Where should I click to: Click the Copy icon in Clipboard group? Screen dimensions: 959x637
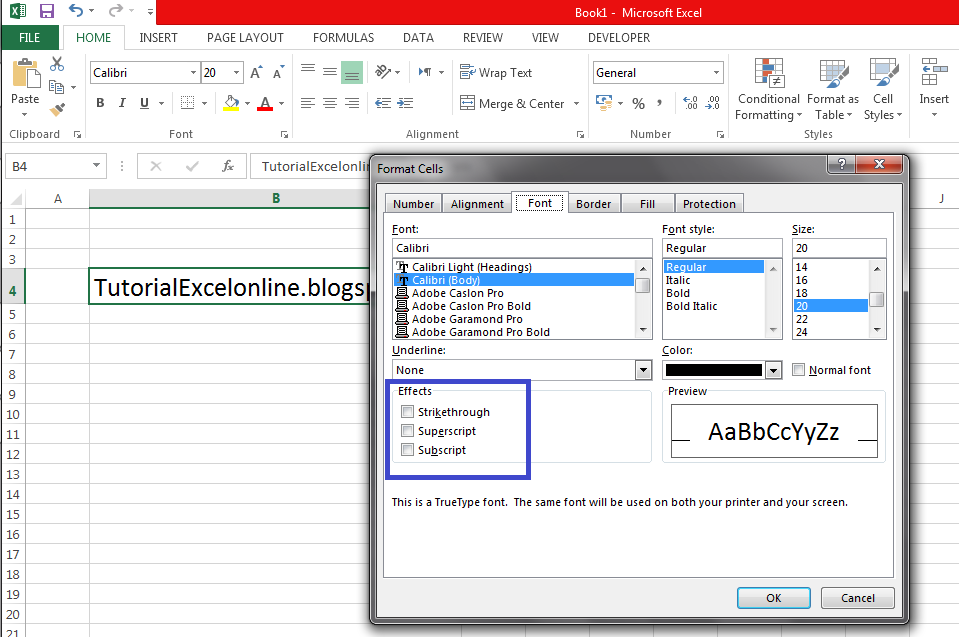(56, 87)
